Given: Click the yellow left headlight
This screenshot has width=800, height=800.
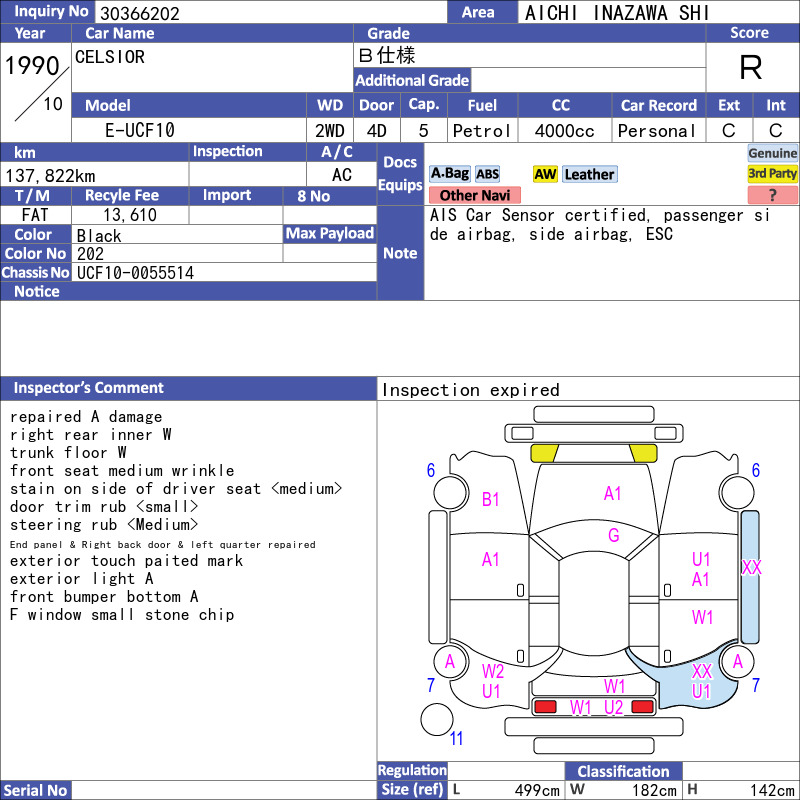Looking at the screenshot, I should 544,453.
